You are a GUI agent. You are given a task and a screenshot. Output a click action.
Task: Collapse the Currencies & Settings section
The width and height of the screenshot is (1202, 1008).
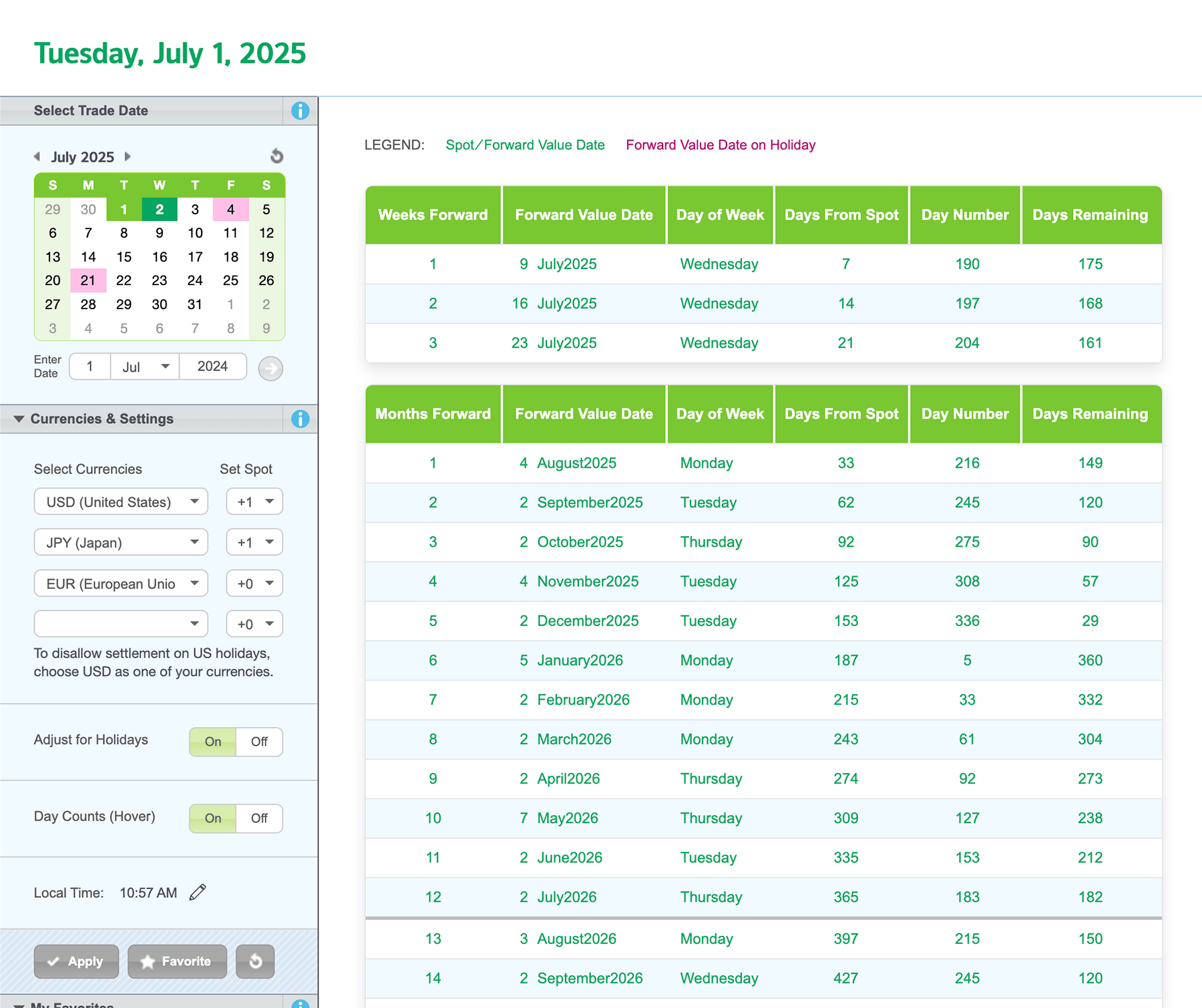tap(19, 419)
